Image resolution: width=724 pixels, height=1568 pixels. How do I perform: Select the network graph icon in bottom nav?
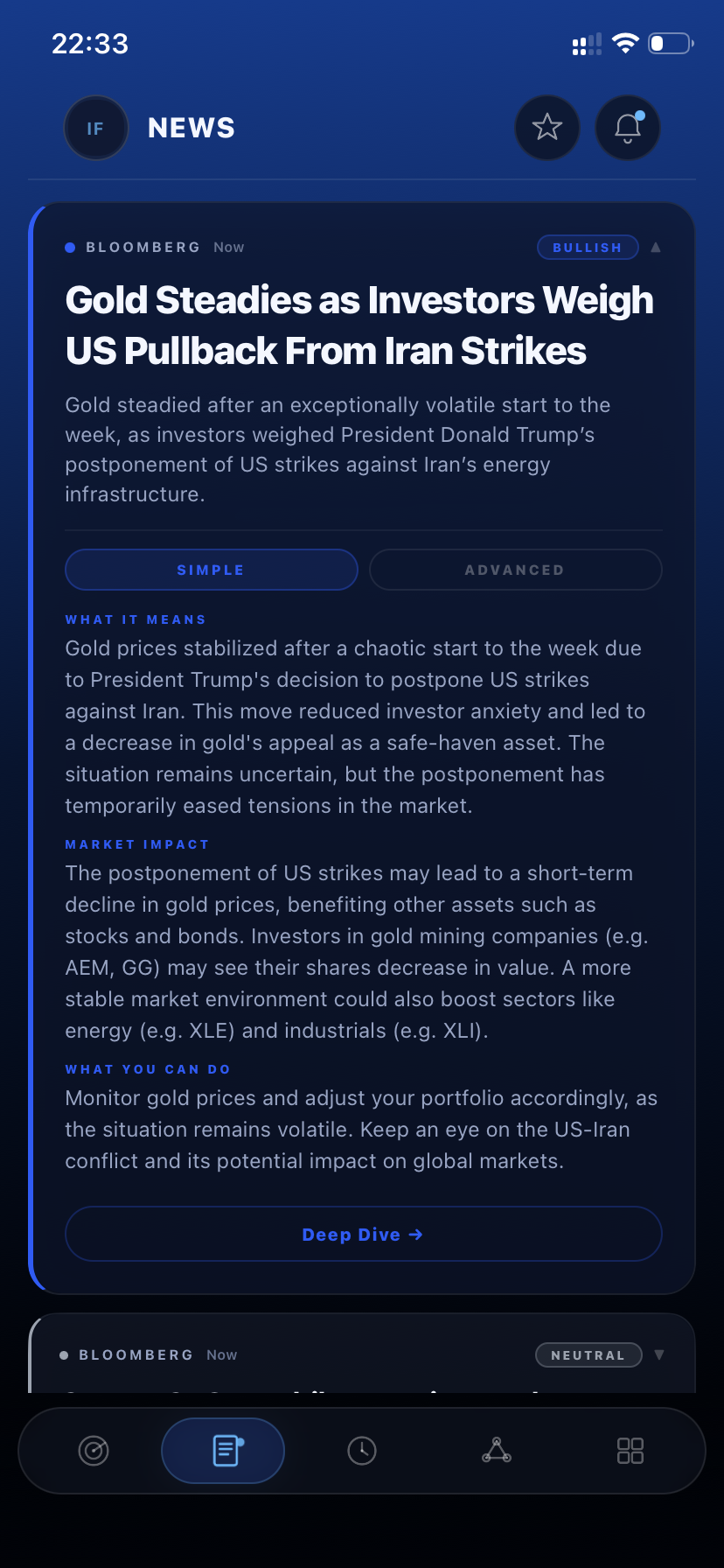pyautogui.click(x=497, y=1450)
